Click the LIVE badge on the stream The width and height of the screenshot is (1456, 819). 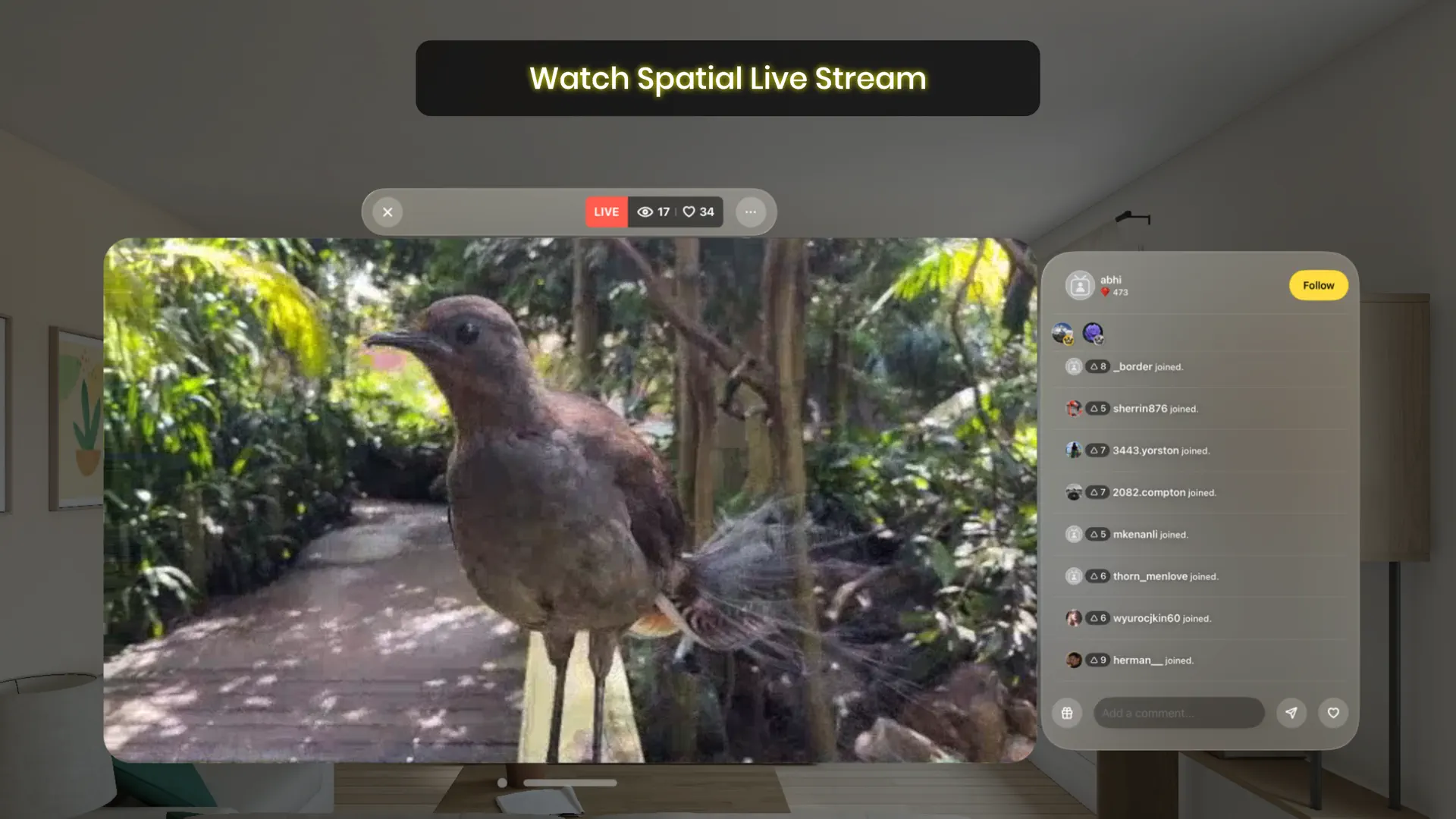click(605, 212)
